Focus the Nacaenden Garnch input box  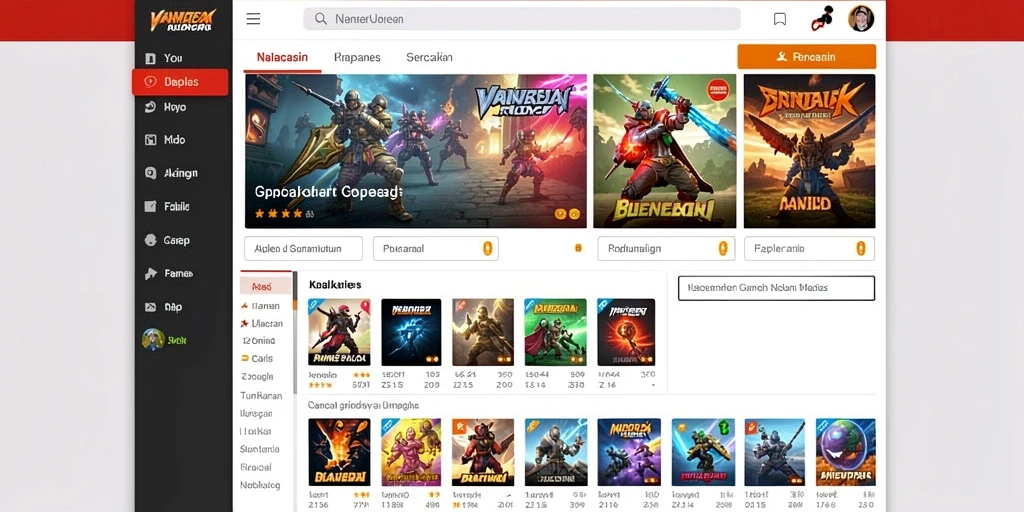point(776,288)
